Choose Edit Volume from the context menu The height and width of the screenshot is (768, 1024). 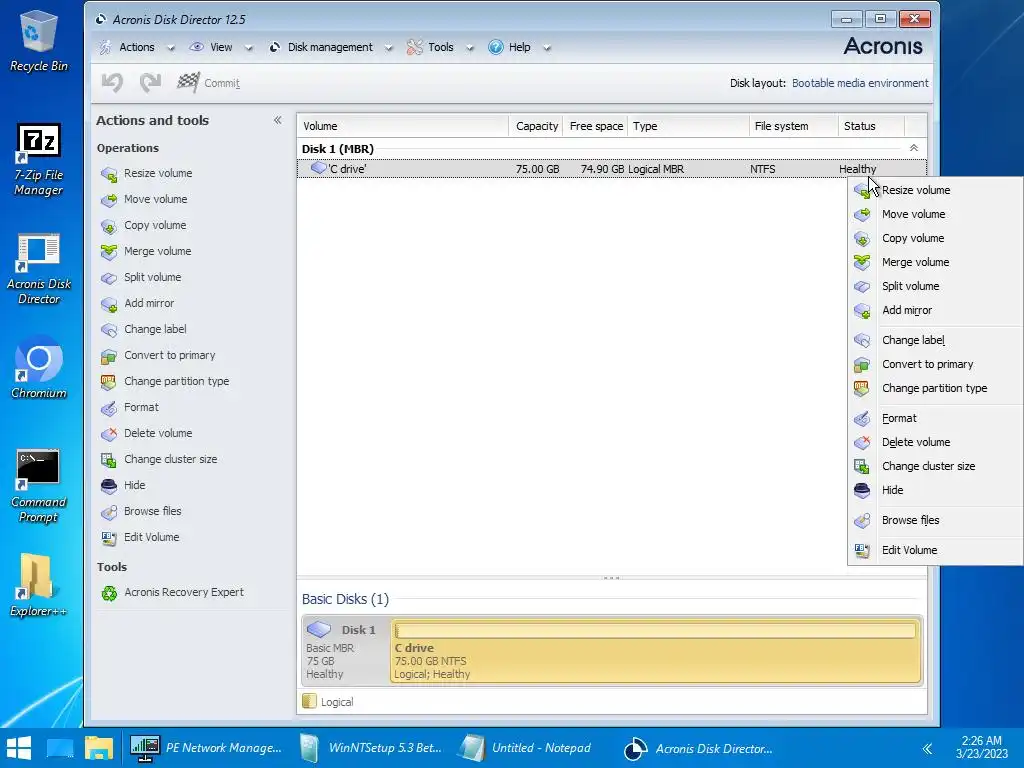tap(935, 550)
